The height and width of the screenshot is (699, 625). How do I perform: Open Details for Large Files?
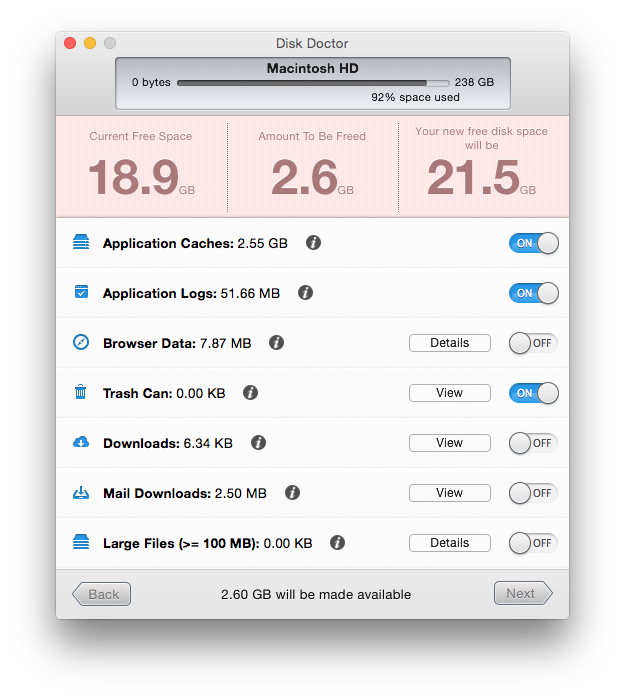tap(450, 543)
